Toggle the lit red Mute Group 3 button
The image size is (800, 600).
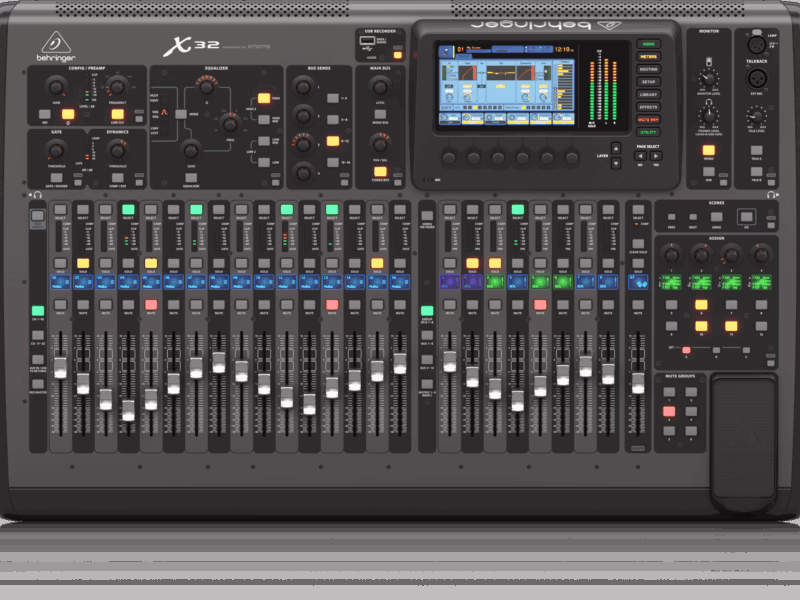pyautogui.click(x=669, y=412)
